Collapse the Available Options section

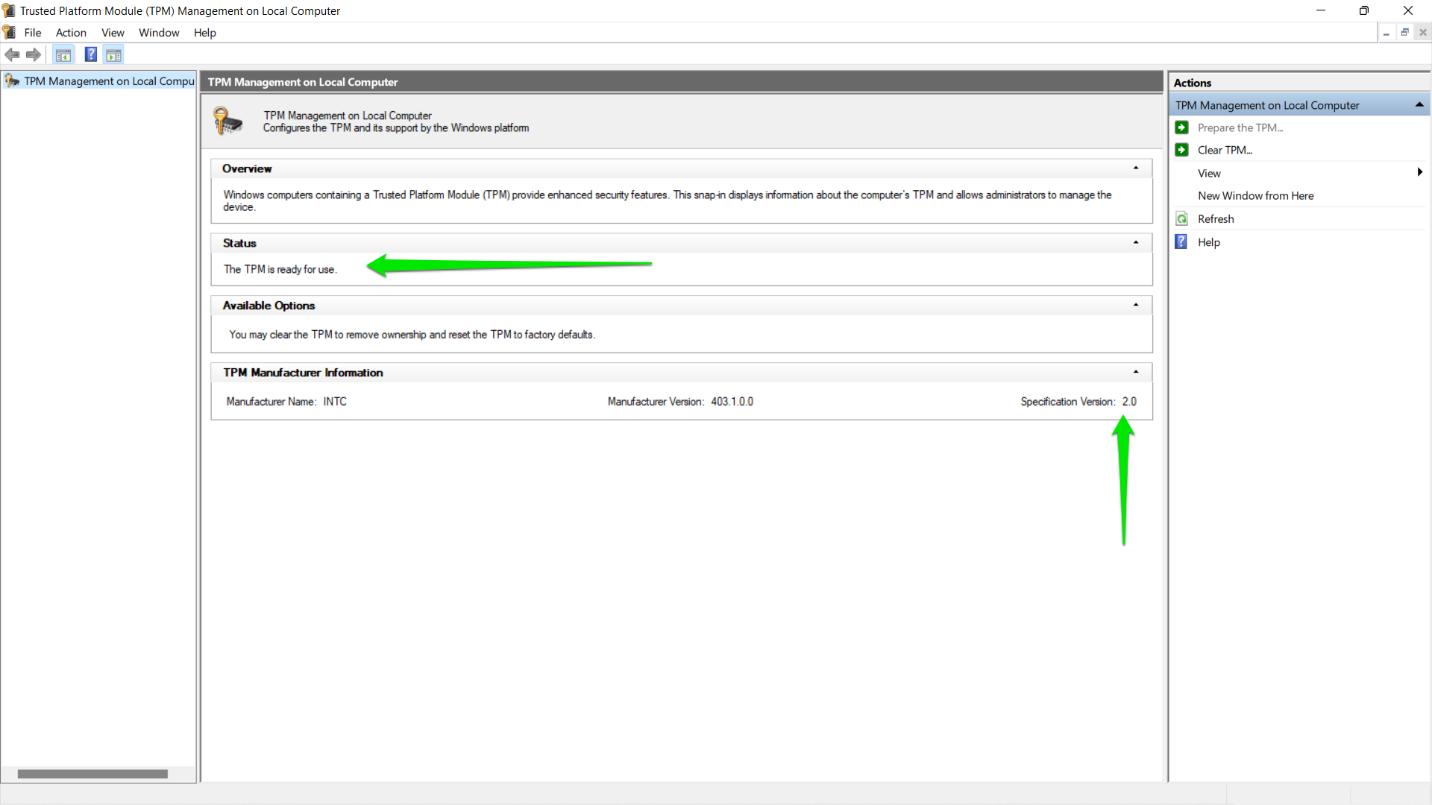pos(1135,304)
